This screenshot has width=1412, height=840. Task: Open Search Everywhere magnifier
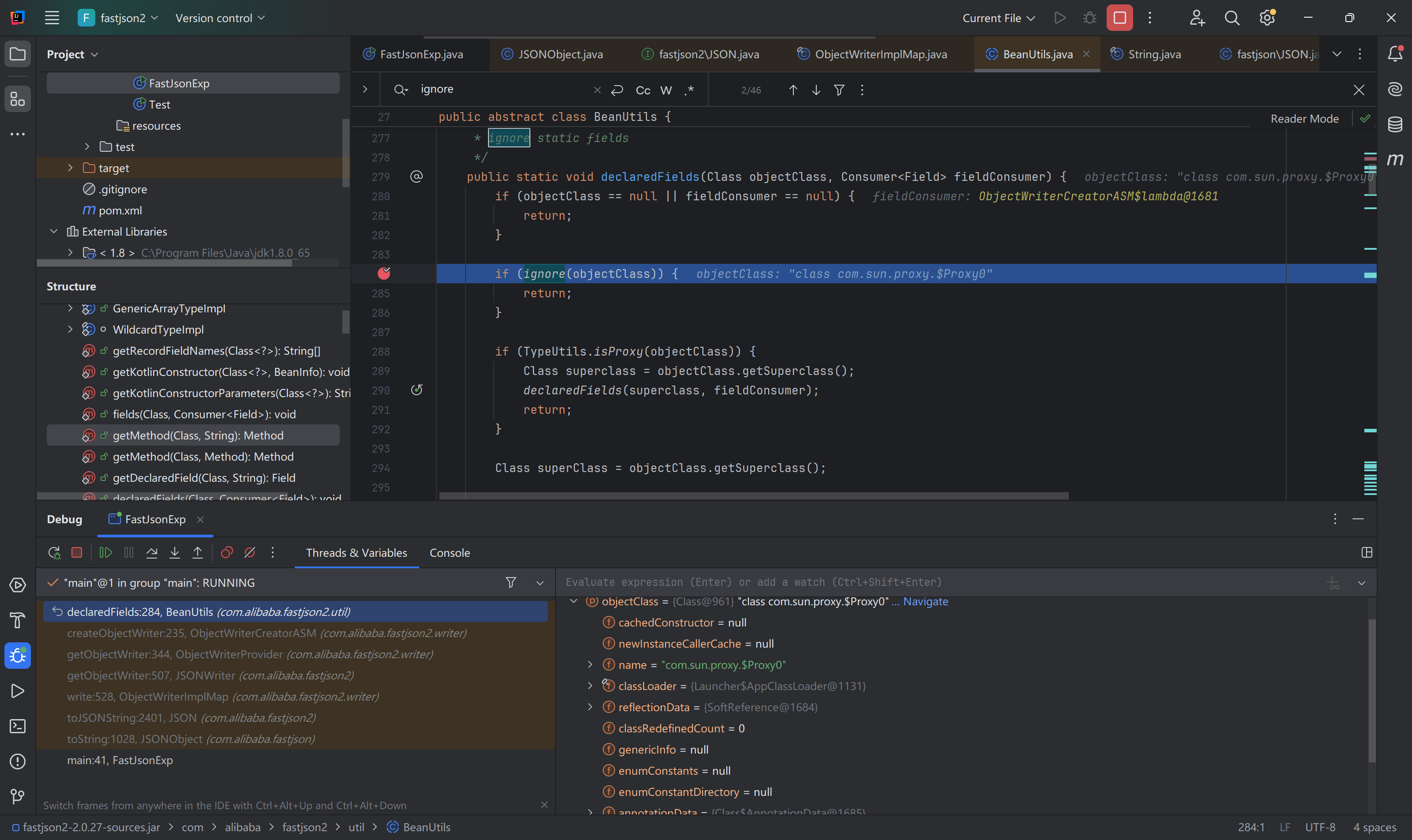(1232, 18)
